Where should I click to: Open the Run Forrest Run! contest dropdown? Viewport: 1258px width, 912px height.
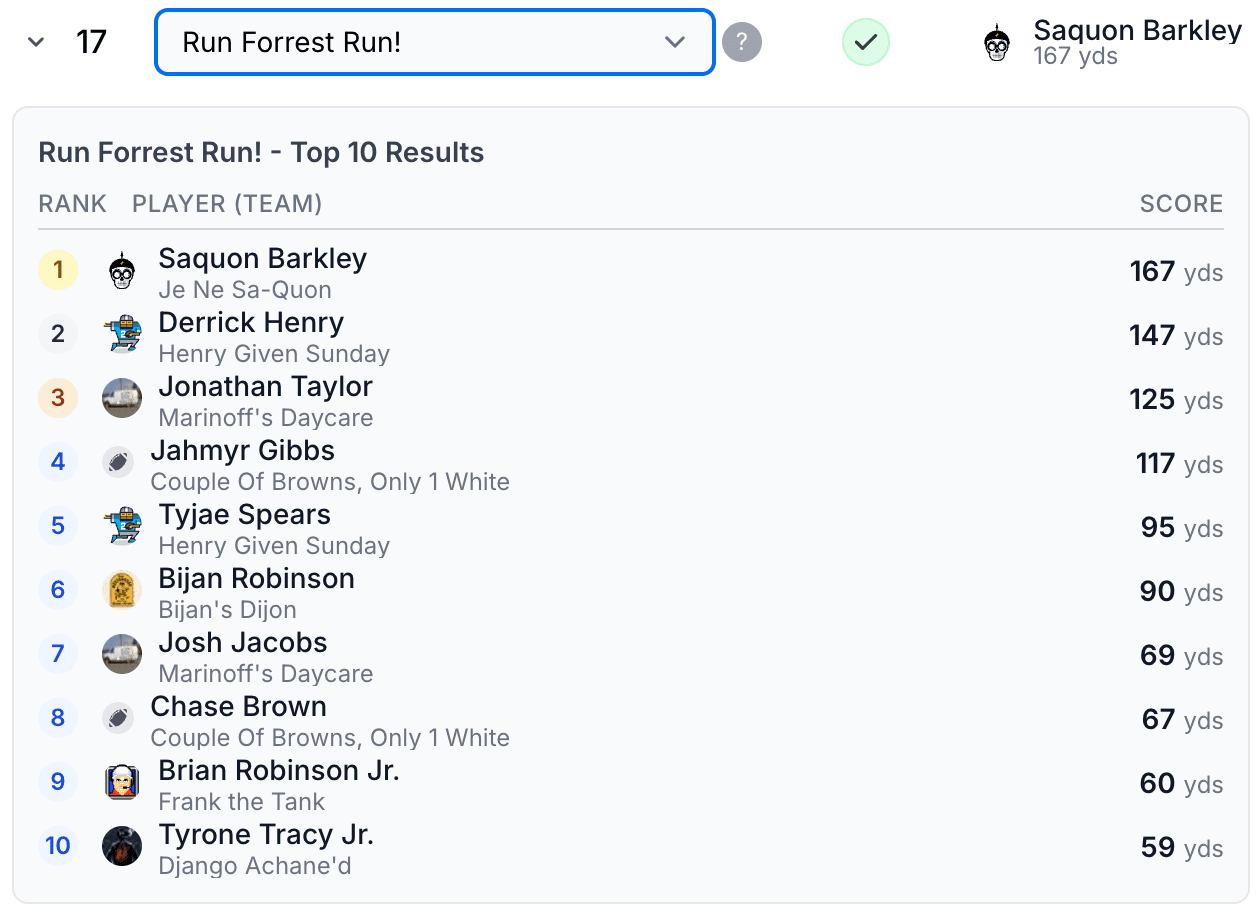click(433, 42)
